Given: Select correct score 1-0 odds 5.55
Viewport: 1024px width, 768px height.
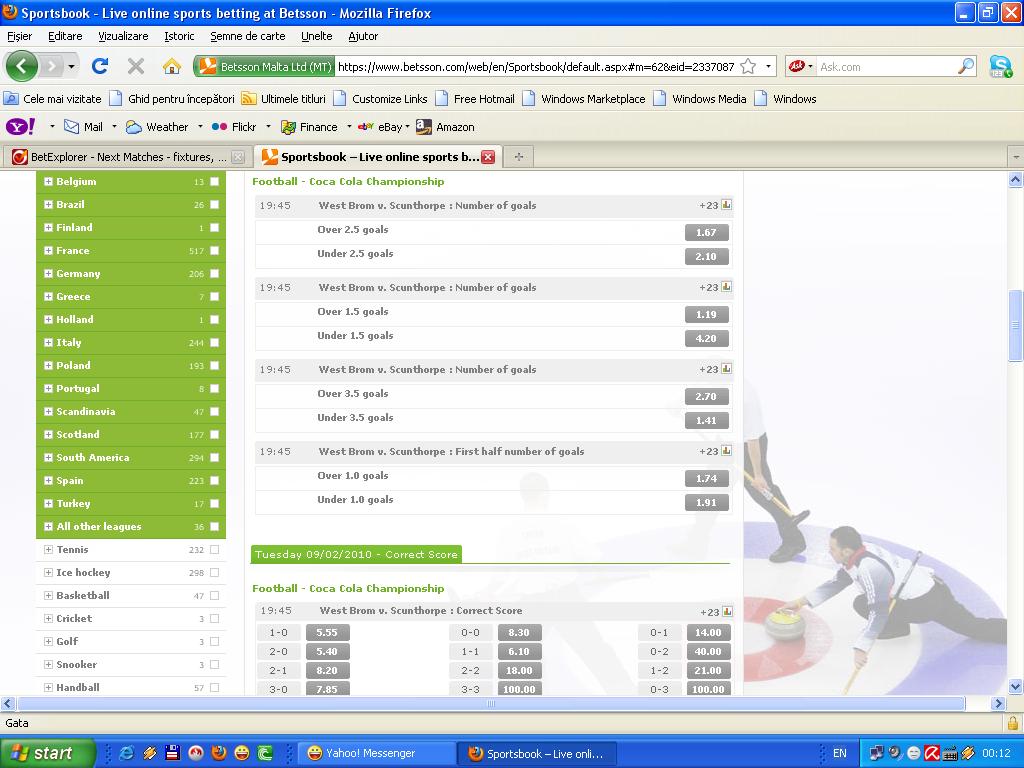Looking at the screenshot, I should [x=327, y=632].
